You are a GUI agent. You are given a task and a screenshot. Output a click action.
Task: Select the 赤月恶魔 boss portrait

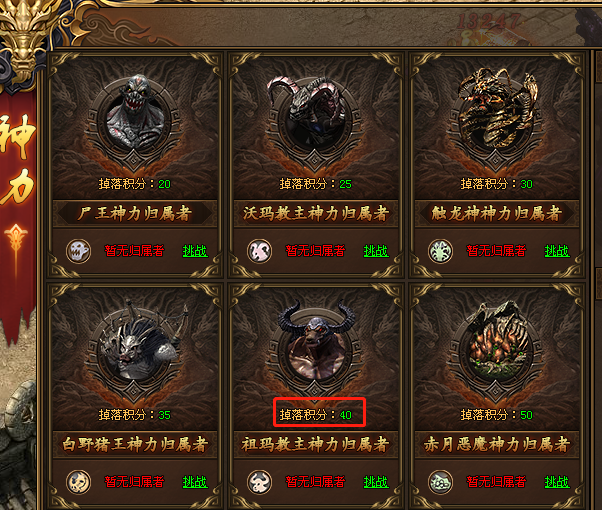496,344
